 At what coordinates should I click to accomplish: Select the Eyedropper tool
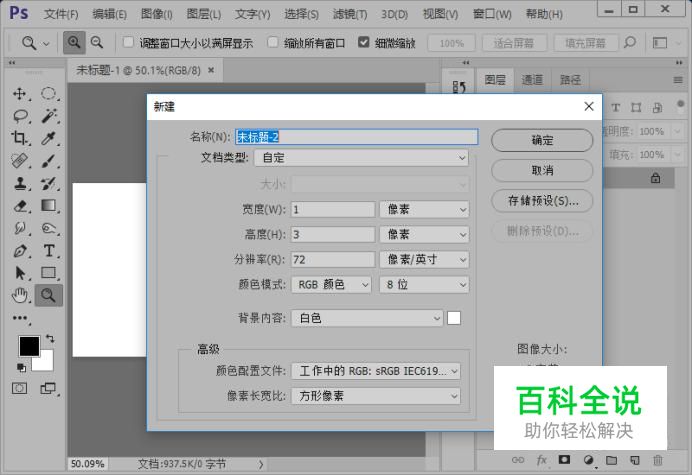pos(49,139)
